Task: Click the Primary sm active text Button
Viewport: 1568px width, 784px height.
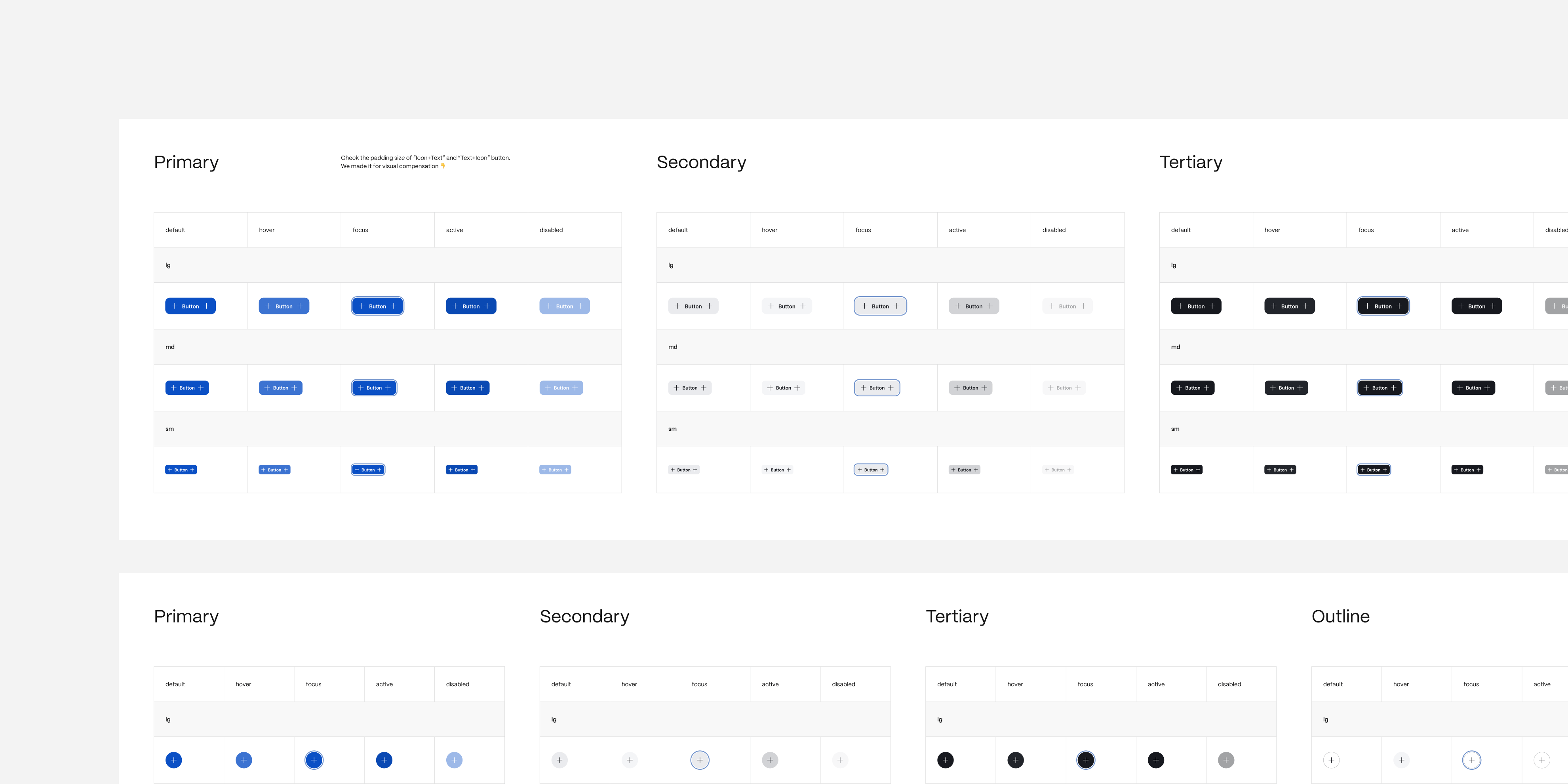Action: (461, 470)
